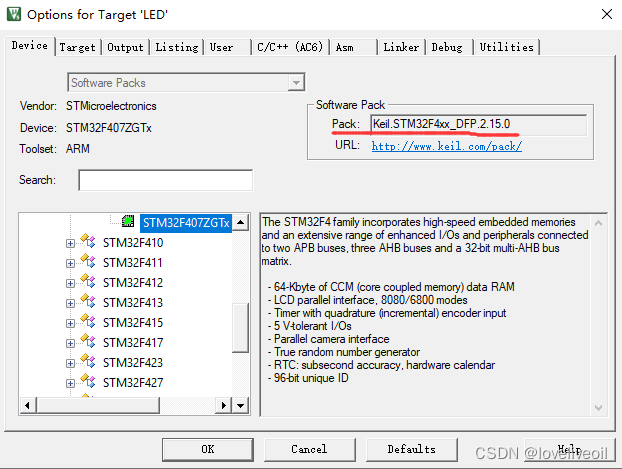
Task: Expand the STM32F412 tree node
Action: (x=70, y=283)
